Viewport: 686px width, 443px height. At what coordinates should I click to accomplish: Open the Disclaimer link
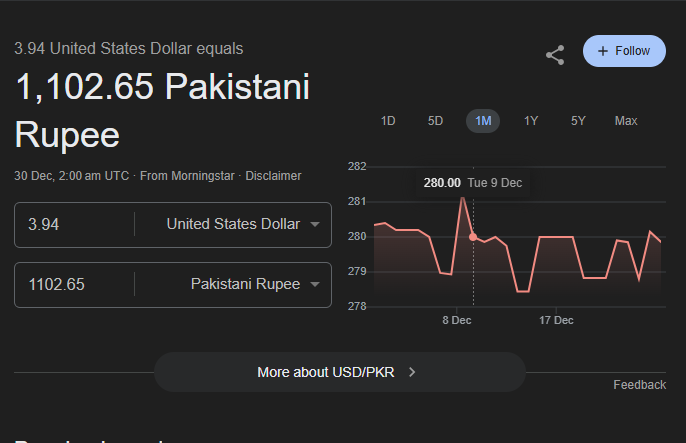(273, 175)
